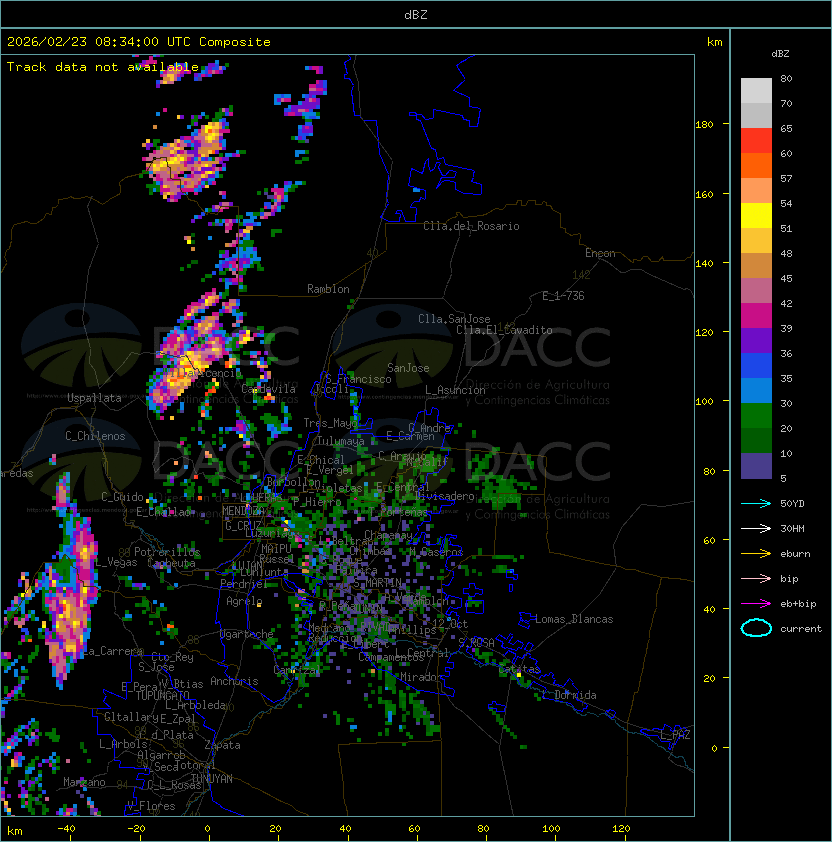This screenshot has height=842, width=832.
Task: Click the Lomas_Blancas location label
Action: (574, 619)
